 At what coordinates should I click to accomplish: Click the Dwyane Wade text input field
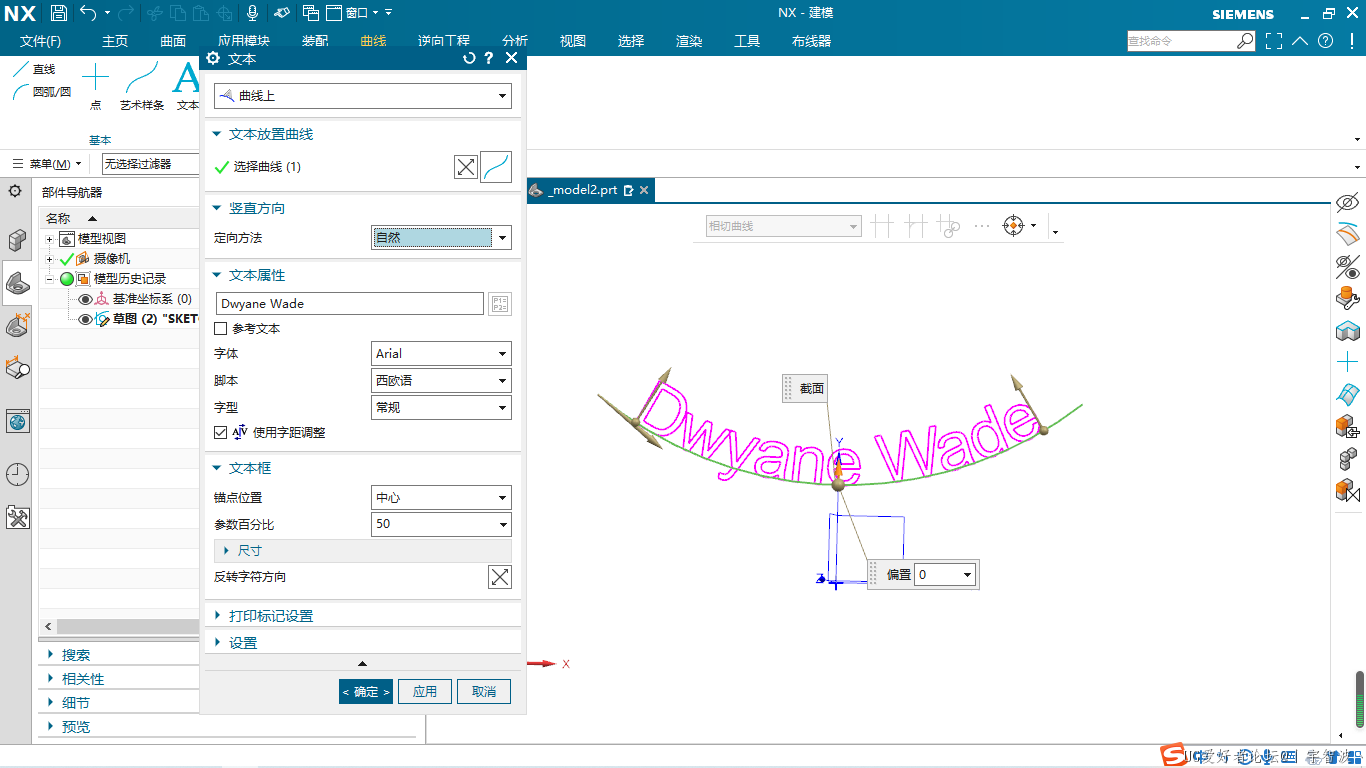tap(350, 304)
